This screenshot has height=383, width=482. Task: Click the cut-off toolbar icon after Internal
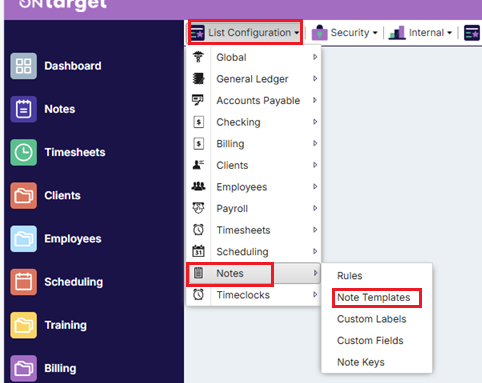pyautogui.click(x=472, y=33)
